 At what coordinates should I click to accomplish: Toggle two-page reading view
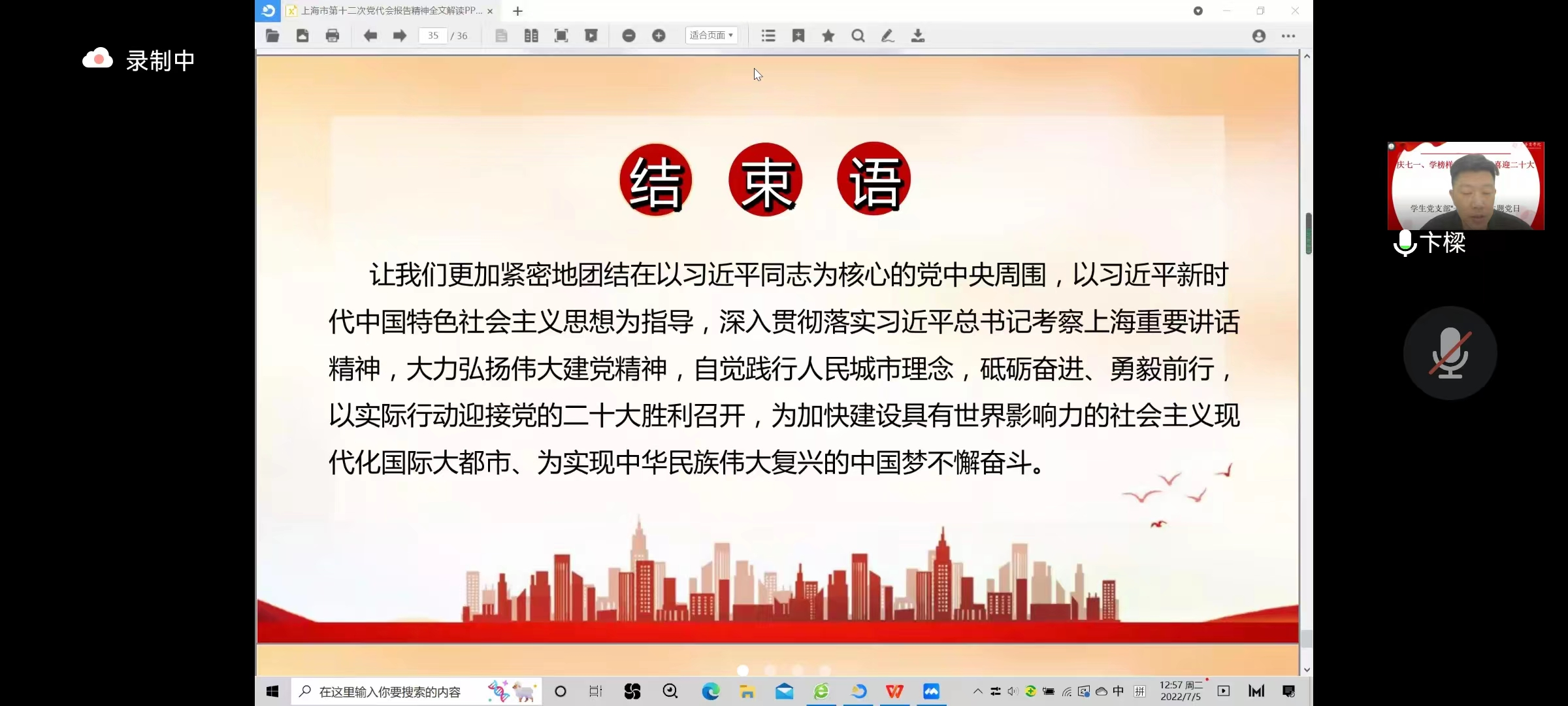tap(531, 36)
